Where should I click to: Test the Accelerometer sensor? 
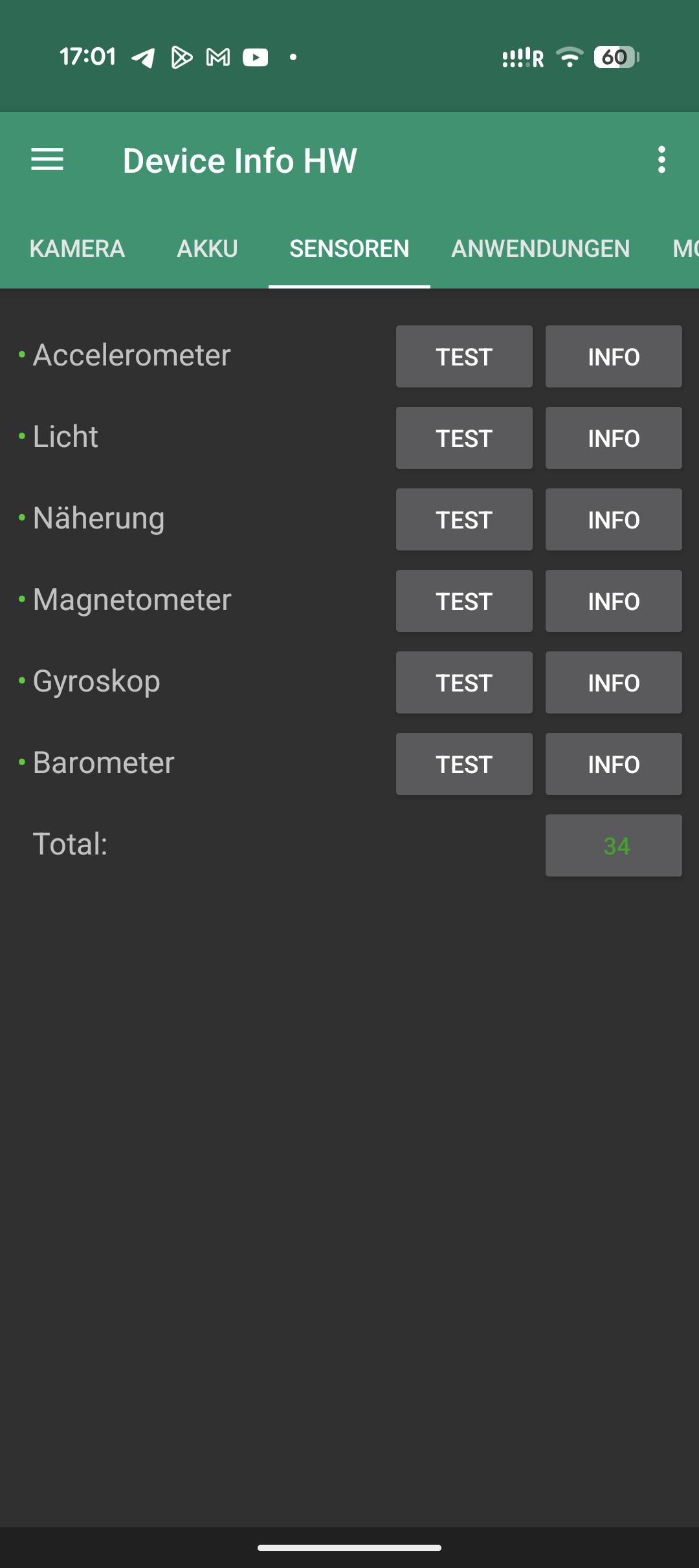click(x=464, y=356)
